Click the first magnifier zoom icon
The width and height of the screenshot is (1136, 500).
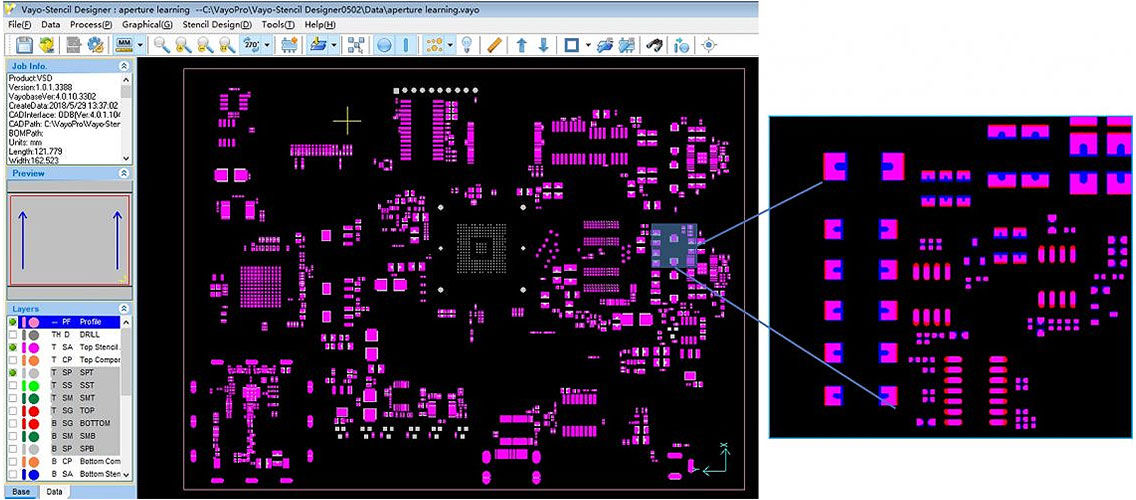(x=161, y=45)
